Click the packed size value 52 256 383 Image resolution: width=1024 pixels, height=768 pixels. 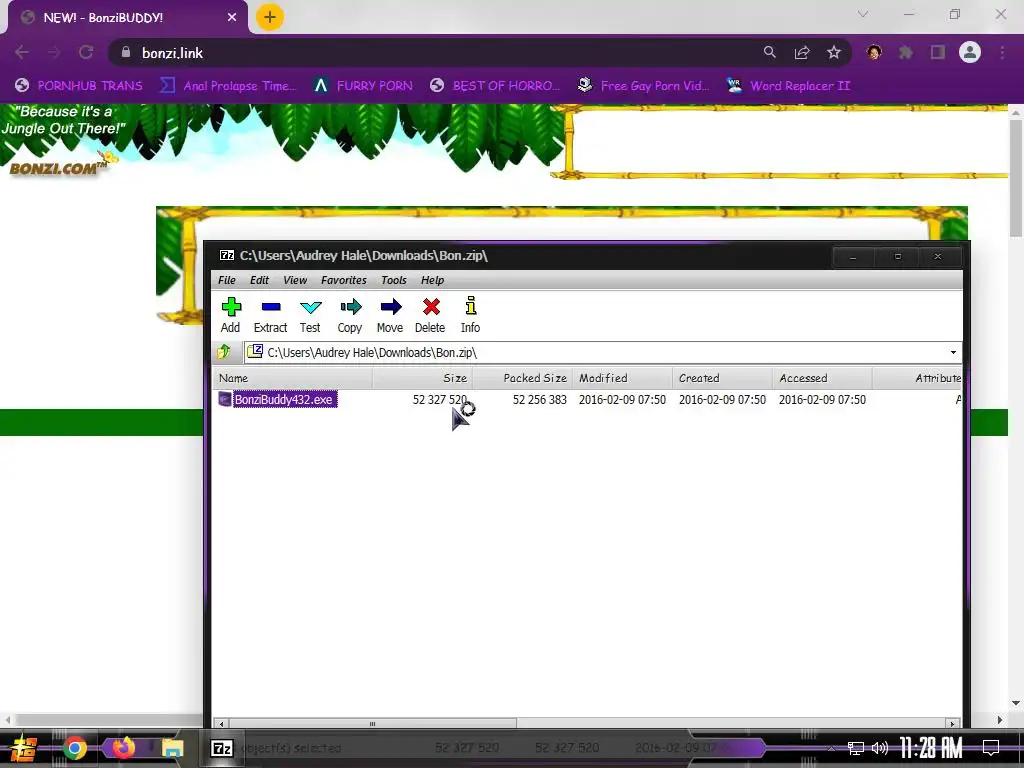(x=539, y=399)
